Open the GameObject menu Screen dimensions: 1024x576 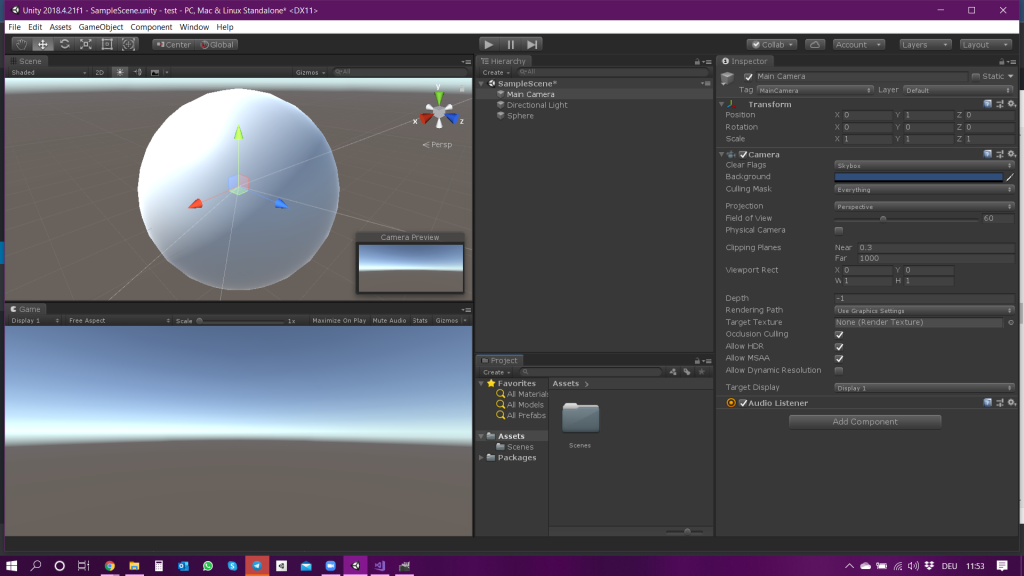point(100,27)
